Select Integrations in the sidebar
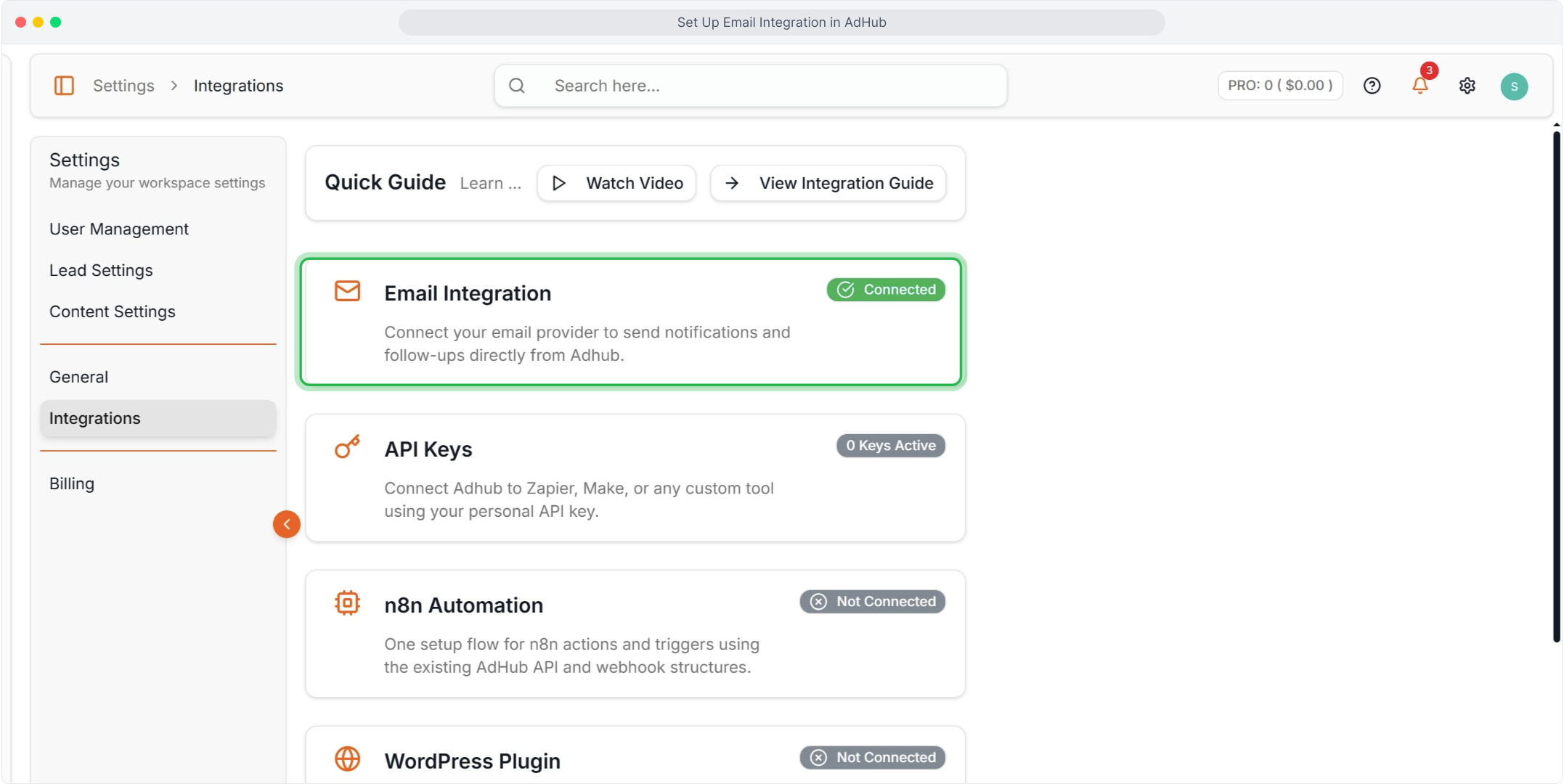 [158, 419]
